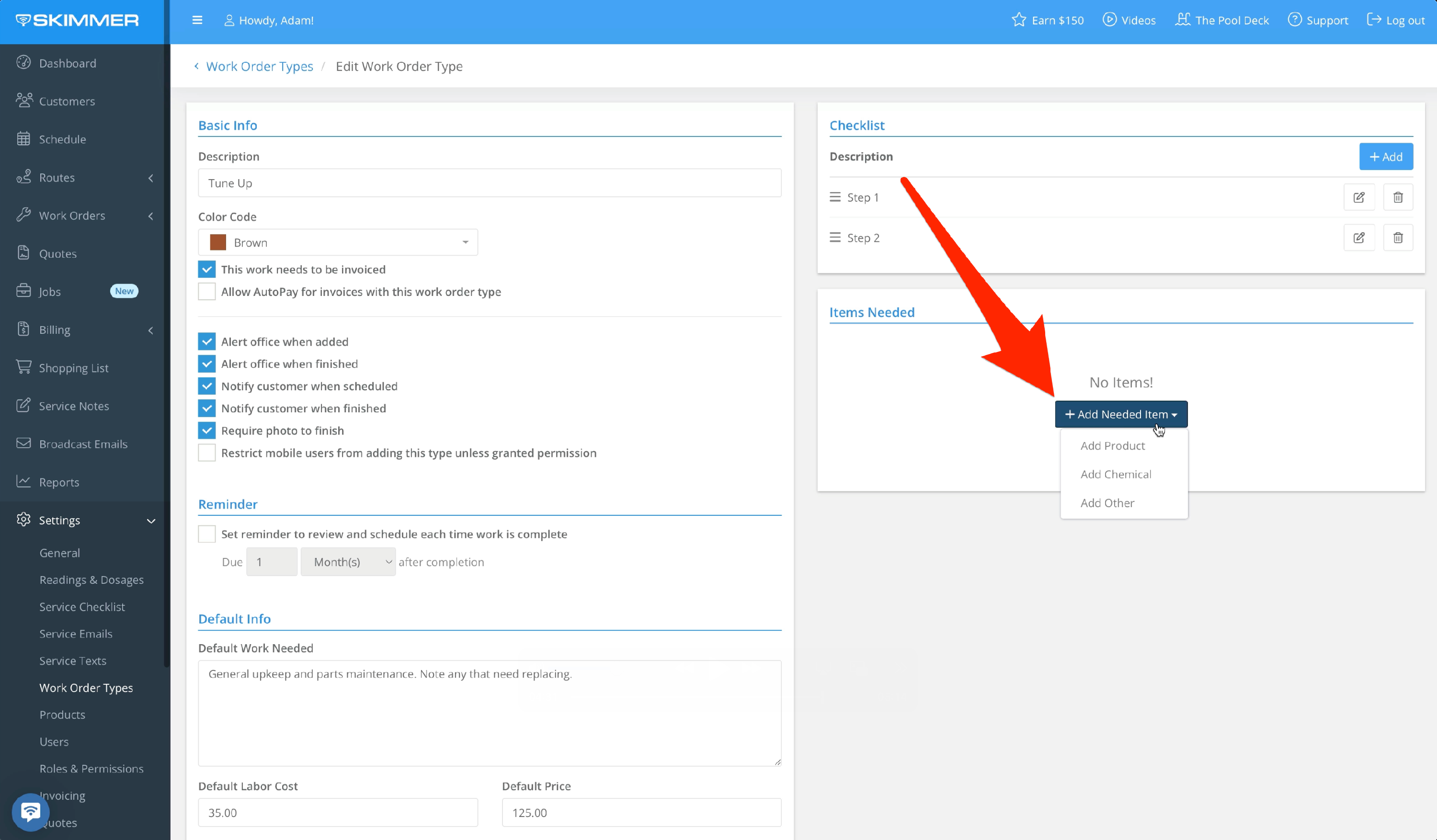
Task: Open the Brown color code dropdown
Action: (338, 242)
